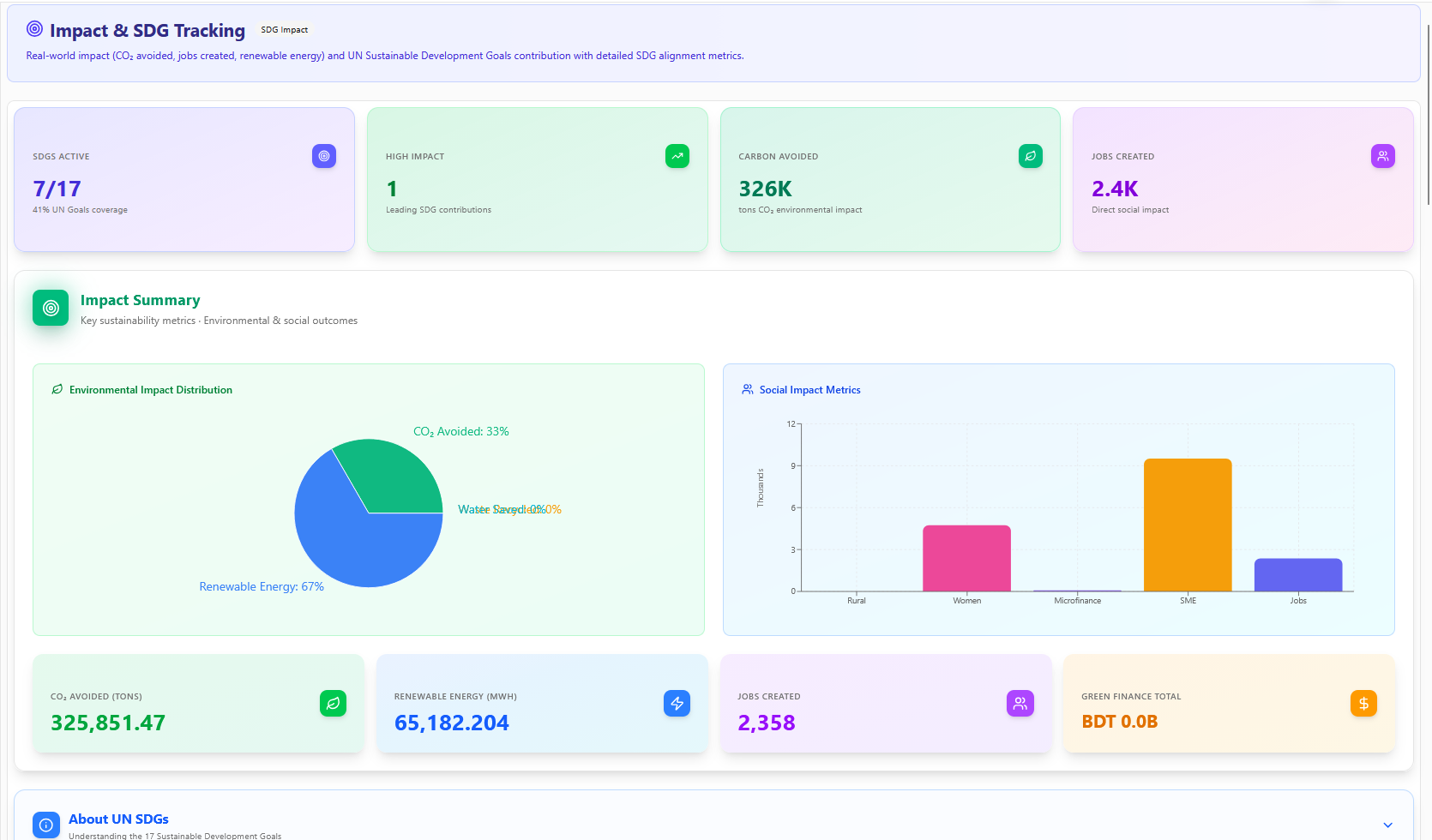Click the Carbon Avoided leaf icon
The height and width of the screenshot is (840, 1432).
coord(1030,156)
